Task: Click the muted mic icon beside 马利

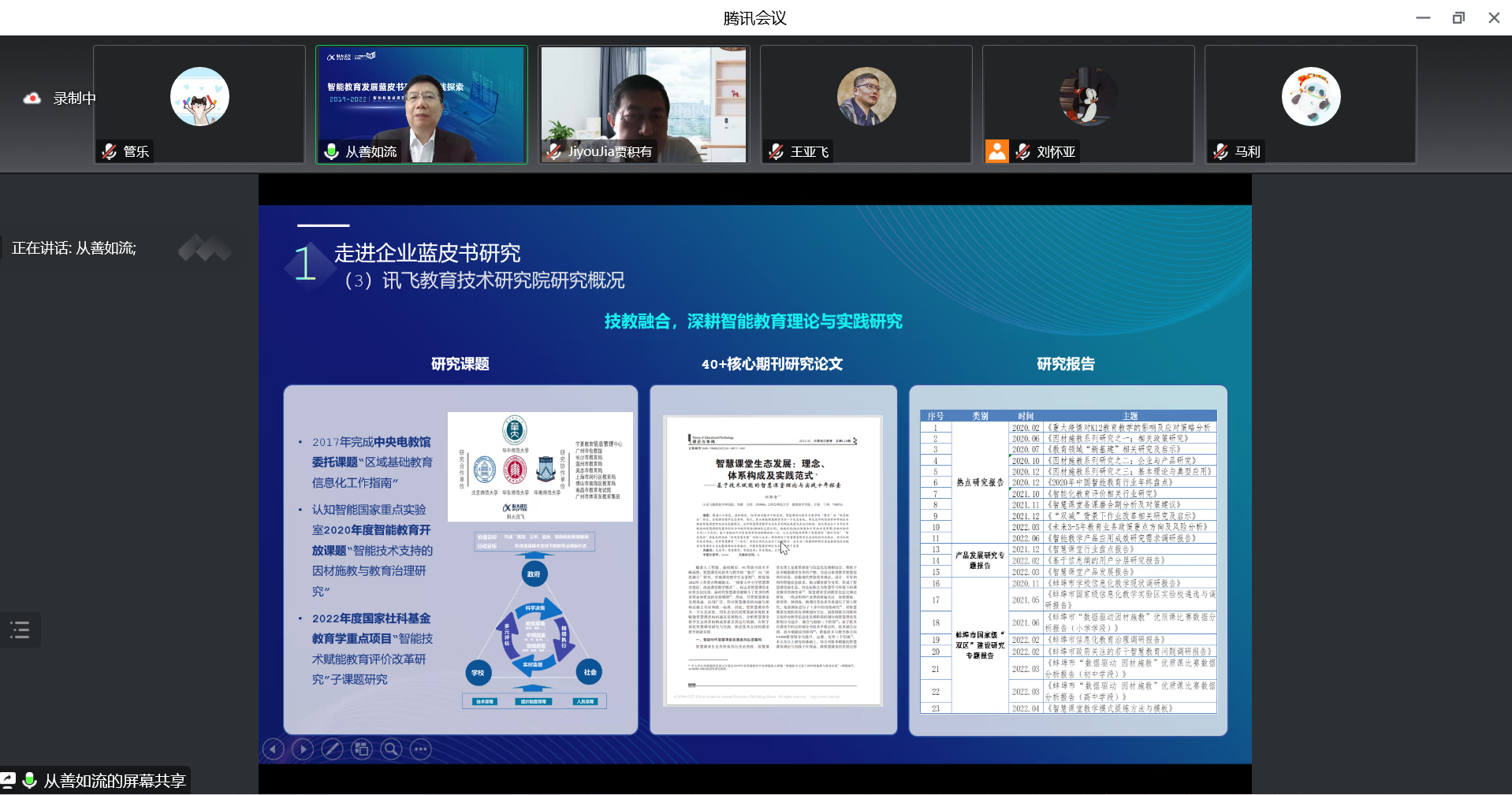Action: (1220, 151)
